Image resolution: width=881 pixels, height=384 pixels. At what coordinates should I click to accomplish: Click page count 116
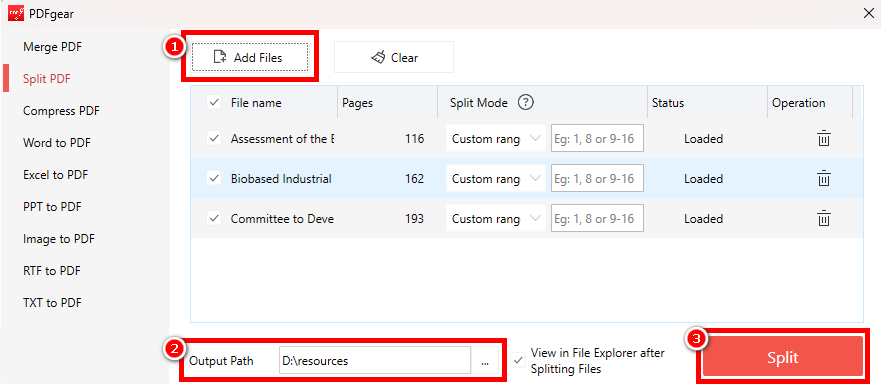(x=414, y=138)
